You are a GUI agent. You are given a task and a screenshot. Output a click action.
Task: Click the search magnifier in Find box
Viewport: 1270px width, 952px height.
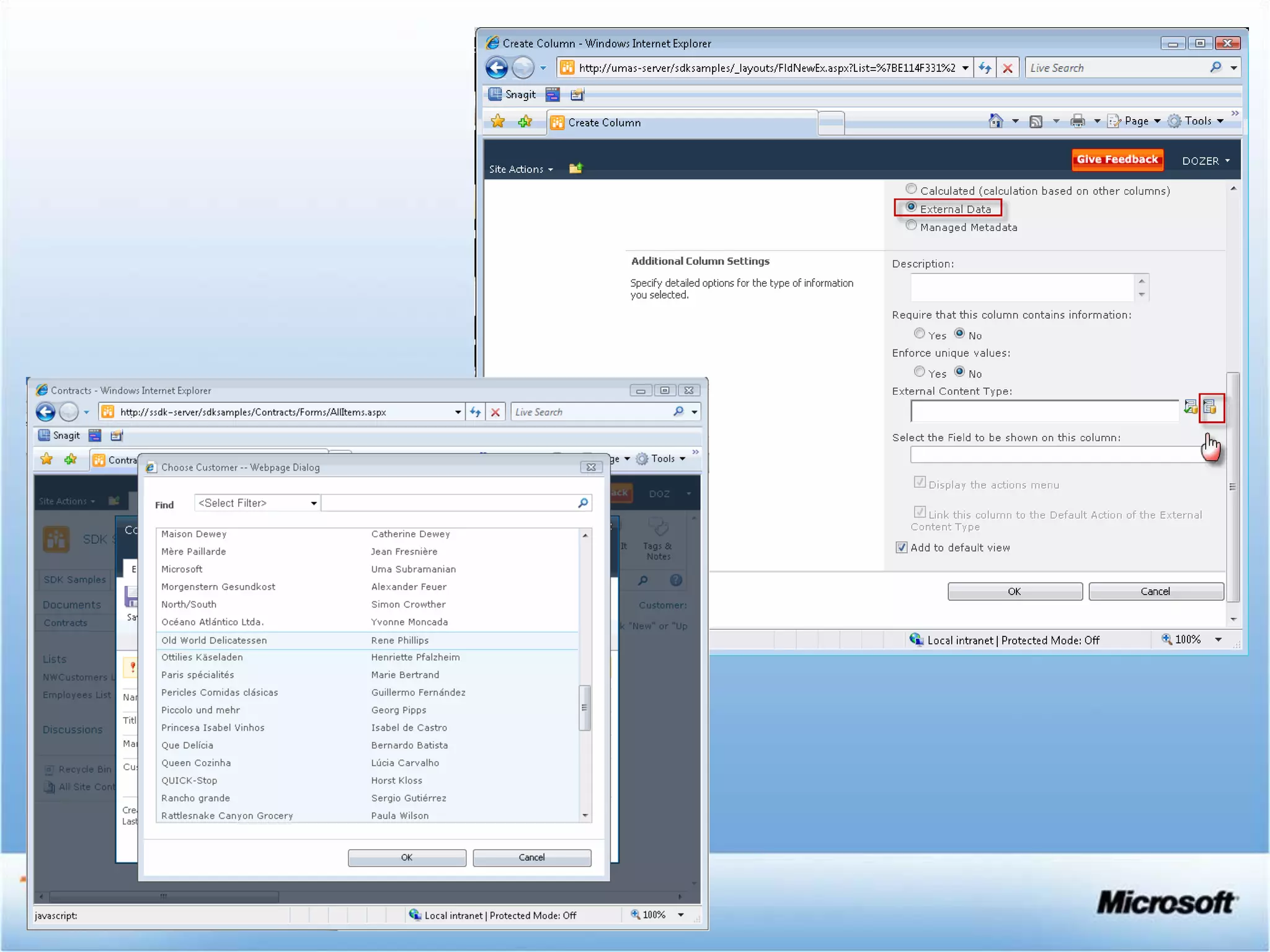tap(582, 503)
